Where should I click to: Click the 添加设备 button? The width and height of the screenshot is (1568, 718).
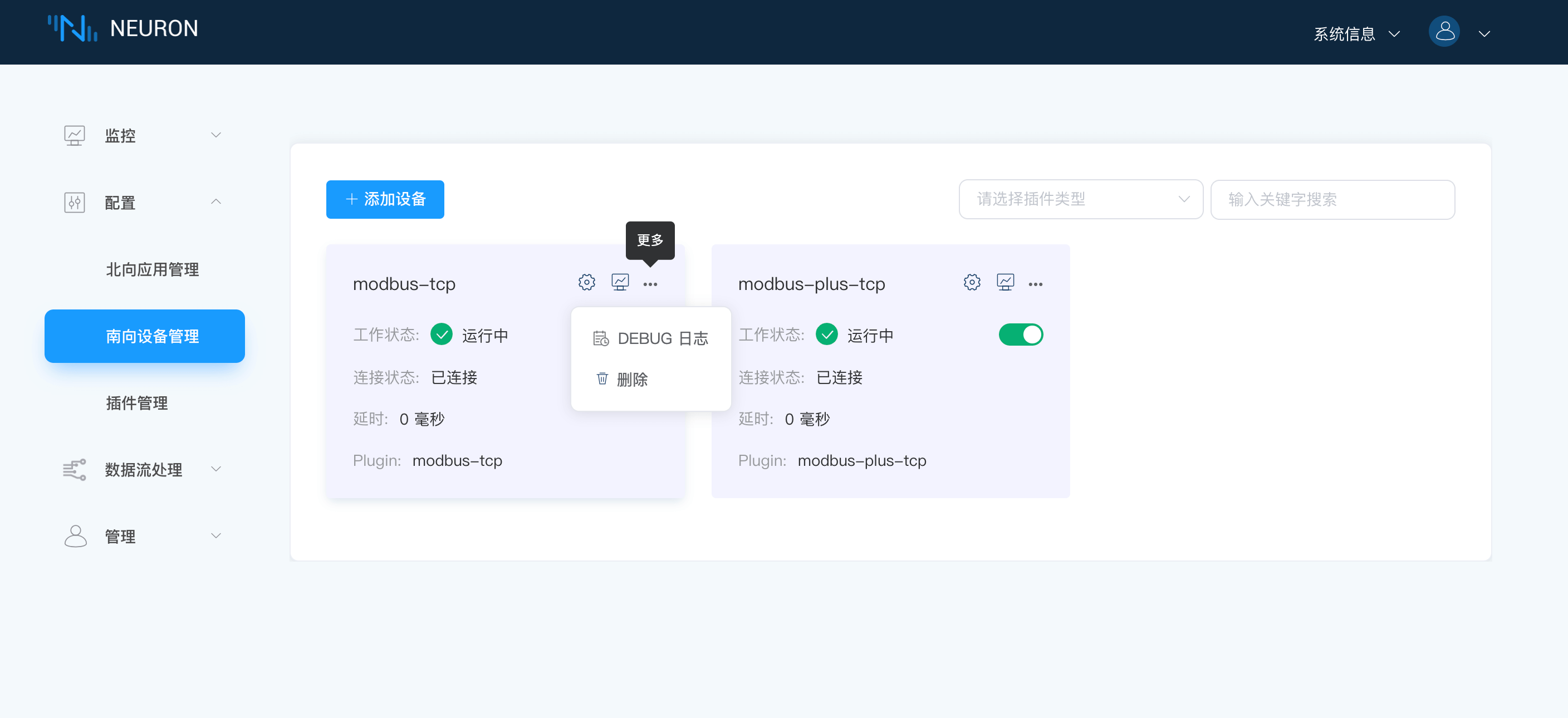[x=385, y=199]
